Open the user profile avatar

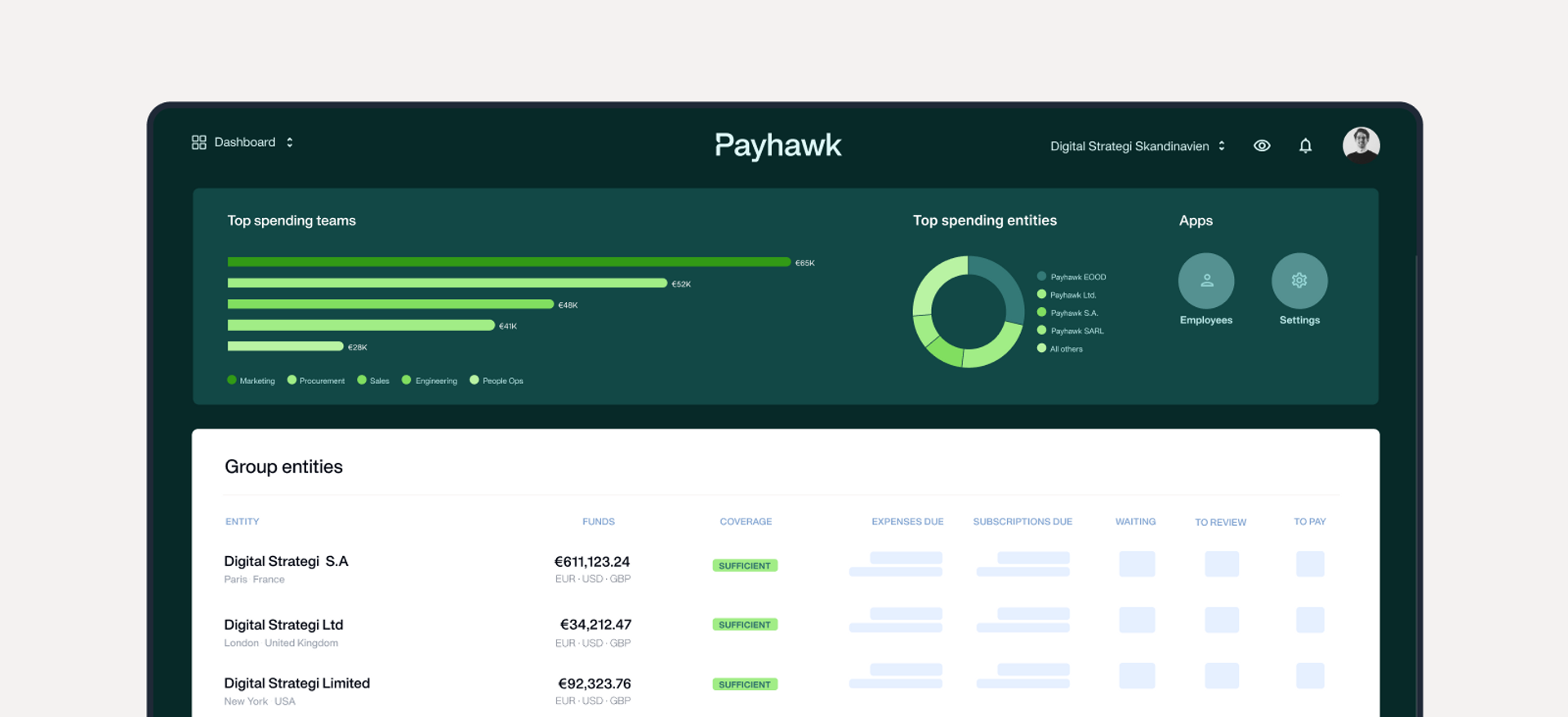click(x=1361, y=145)
